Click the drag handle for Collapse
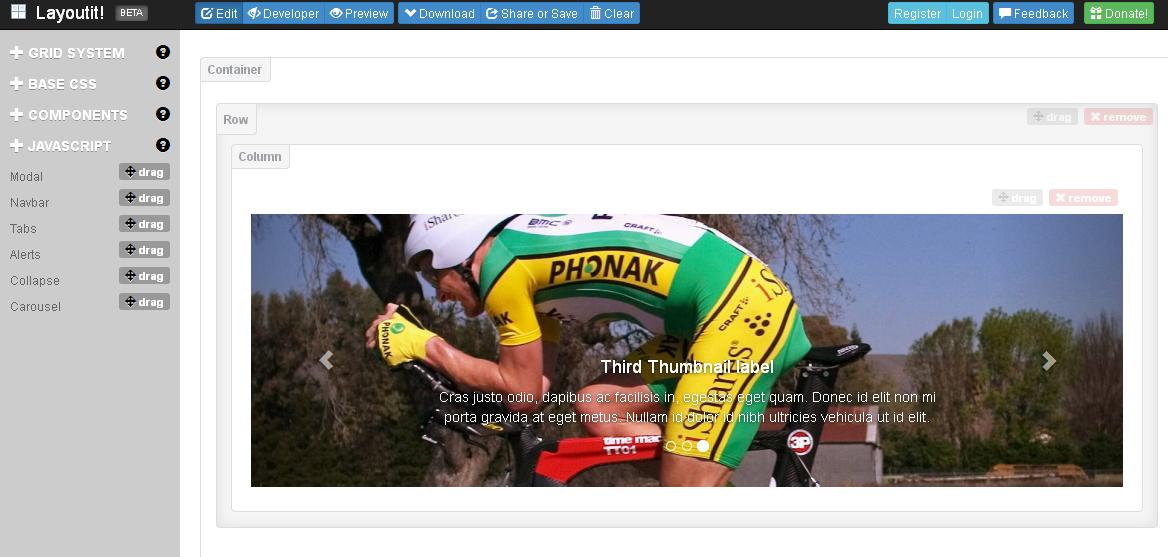The height and width of the screenshot is (557, 1168). [x=145, y=276]
